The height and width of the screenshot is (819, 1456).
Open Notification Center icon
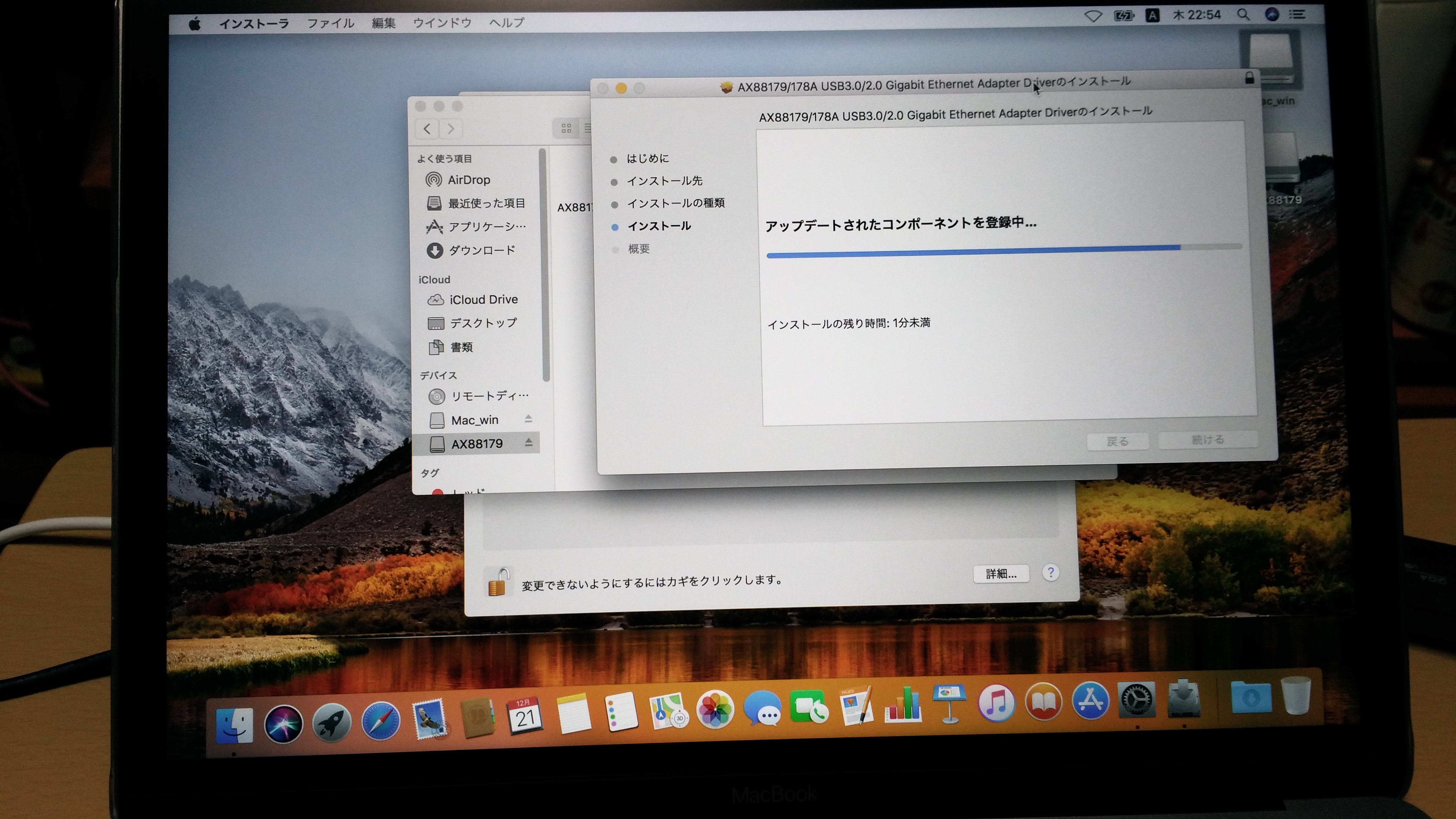pyautogui.click(x=1297, y=14)
